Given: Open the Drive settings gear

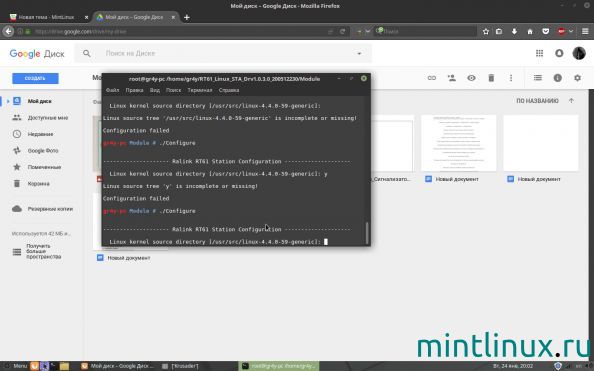Looking at the screenshot, I should pos(577,78).
